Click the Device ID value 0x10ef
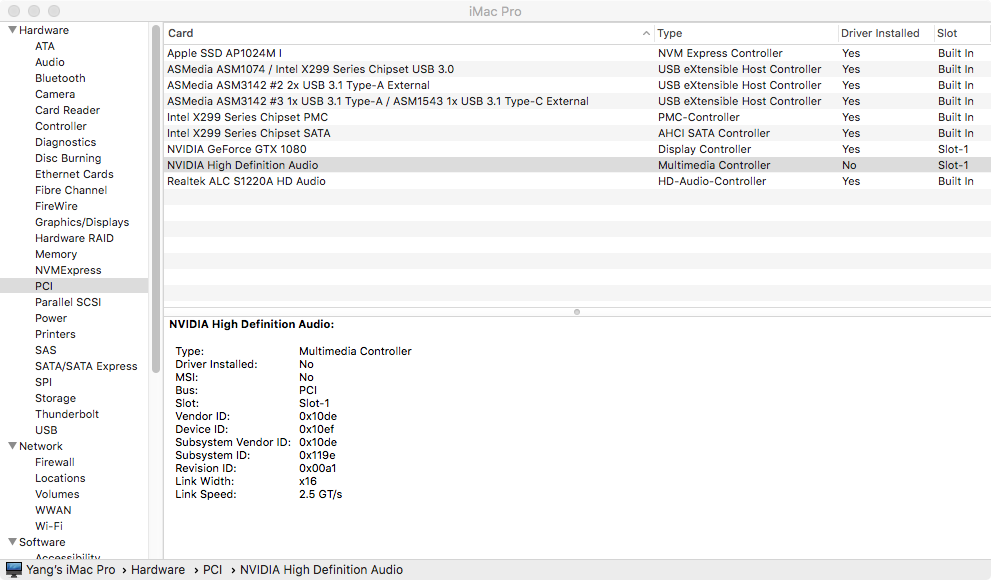The width and height of the screenshot is (991, 580). tap(317, 429)
